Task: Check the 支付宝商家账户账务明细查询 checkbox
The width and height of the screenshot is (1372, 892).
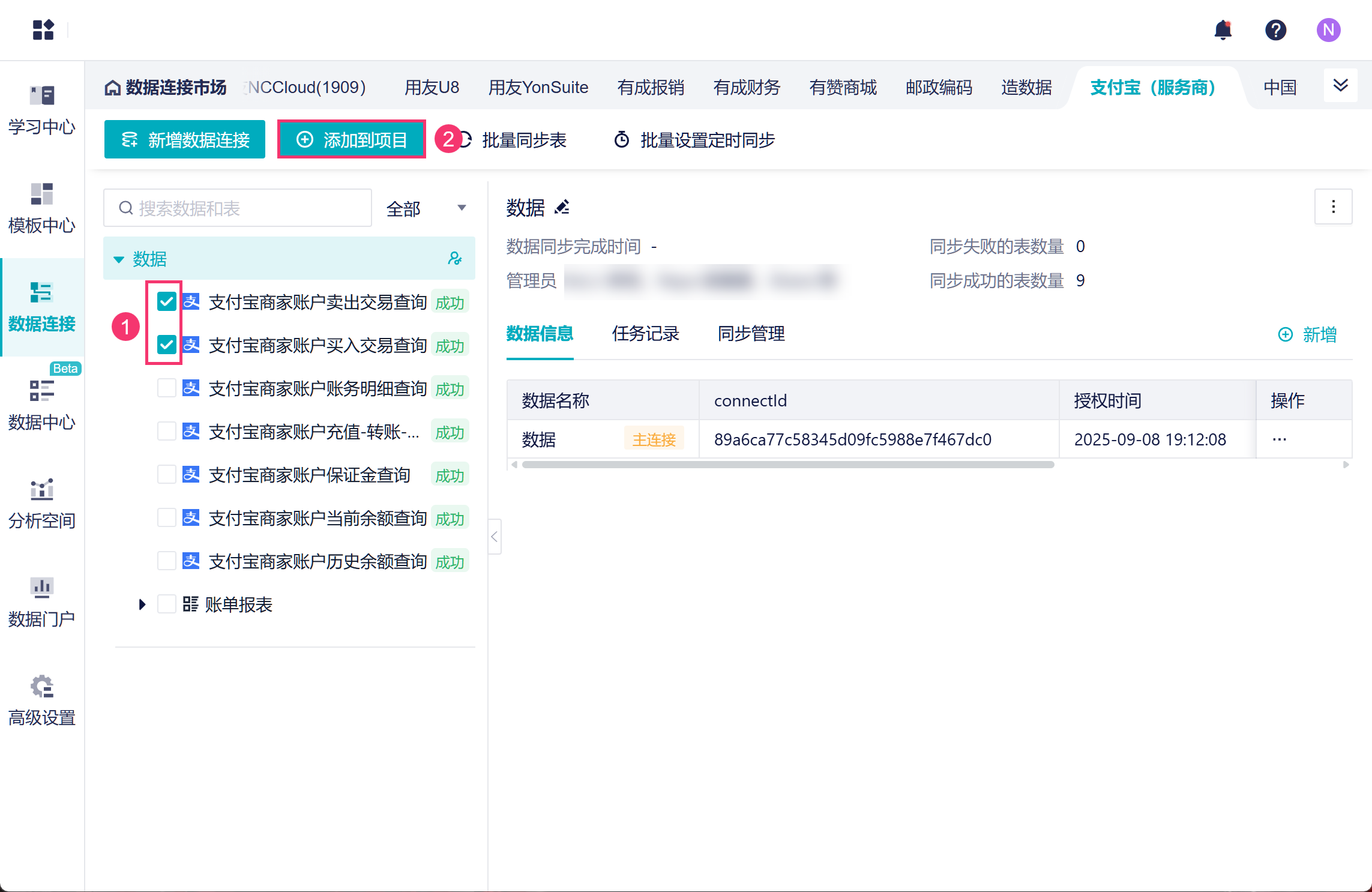Action: point(166,388)
